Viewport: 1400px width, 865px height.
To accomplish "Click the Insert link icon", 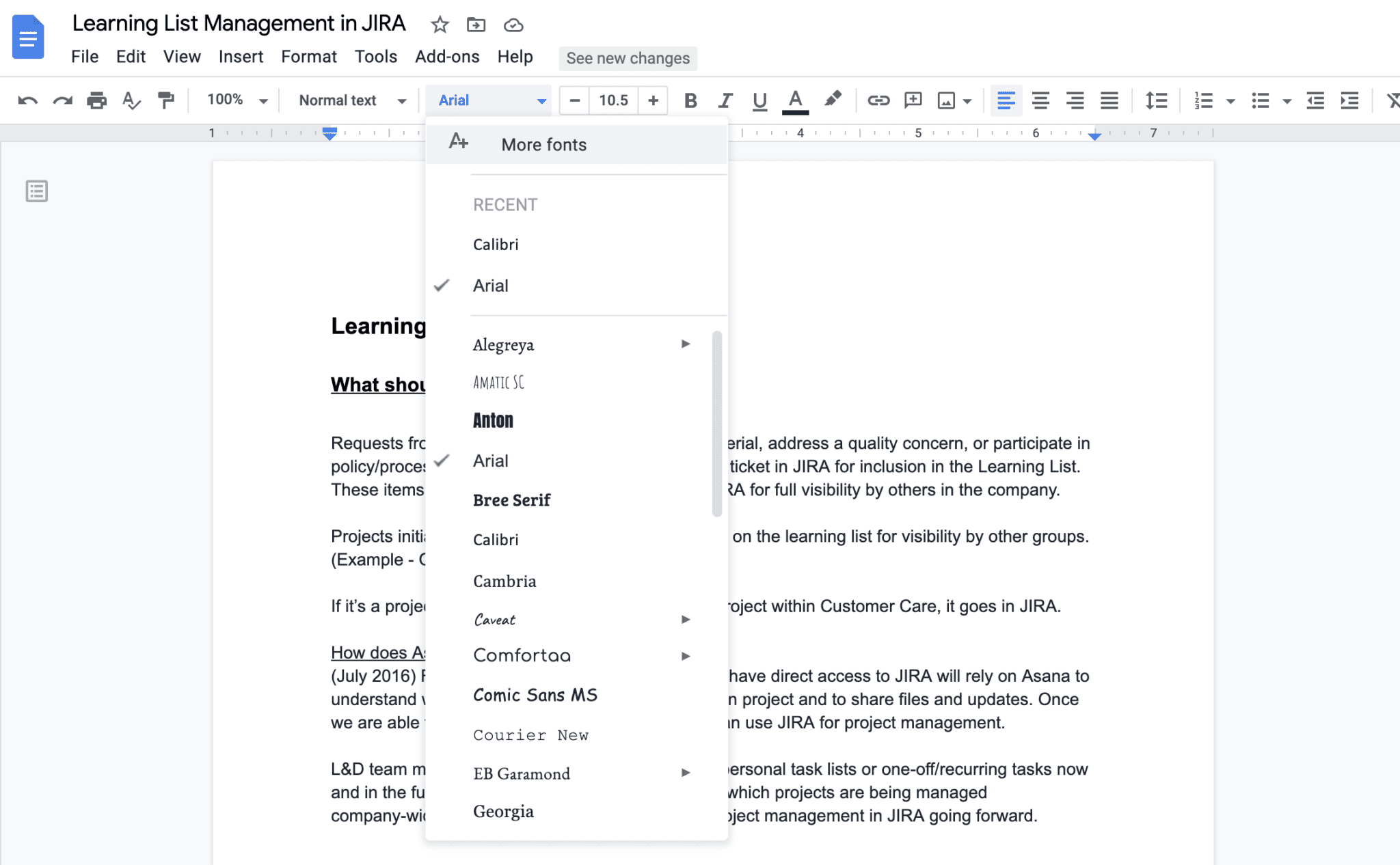I will point(879,100).
